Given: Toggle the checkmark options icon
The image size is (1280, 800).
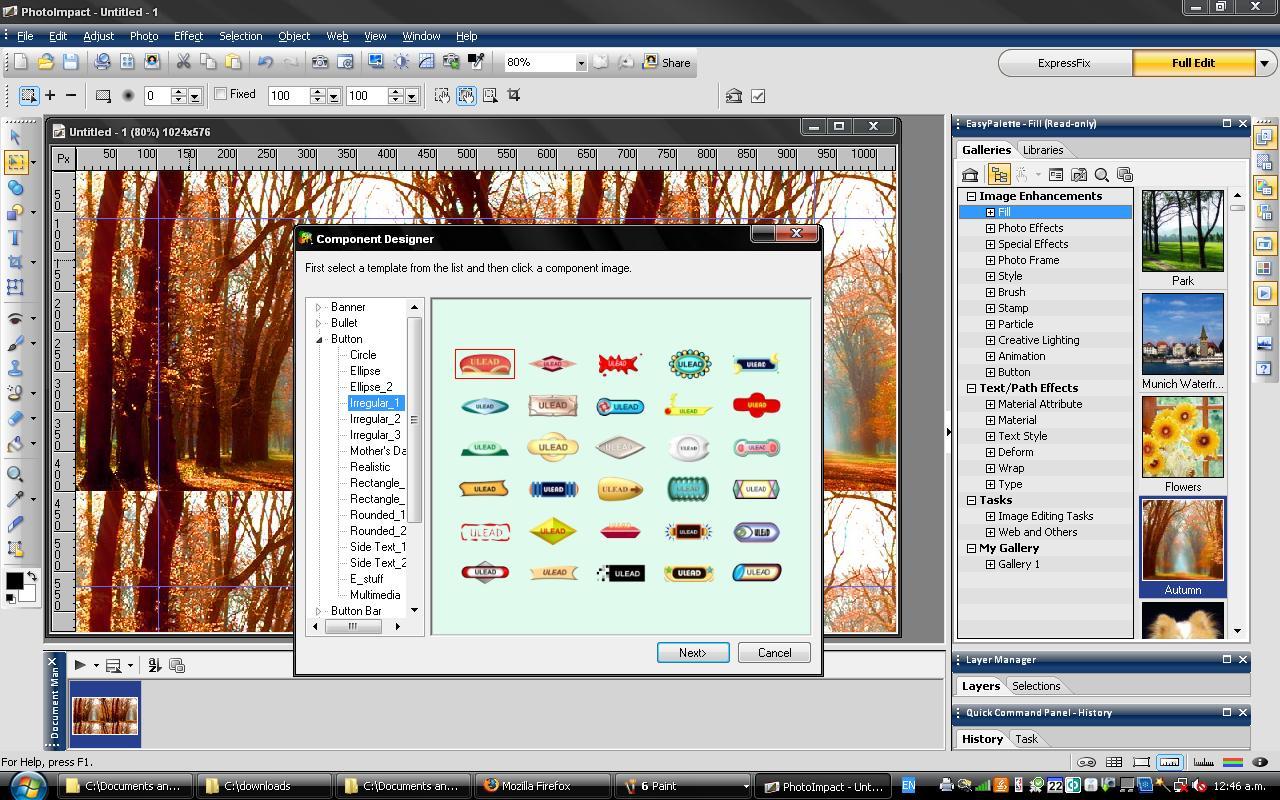Looking at the screenshot, I should click(x=758, y=96).
